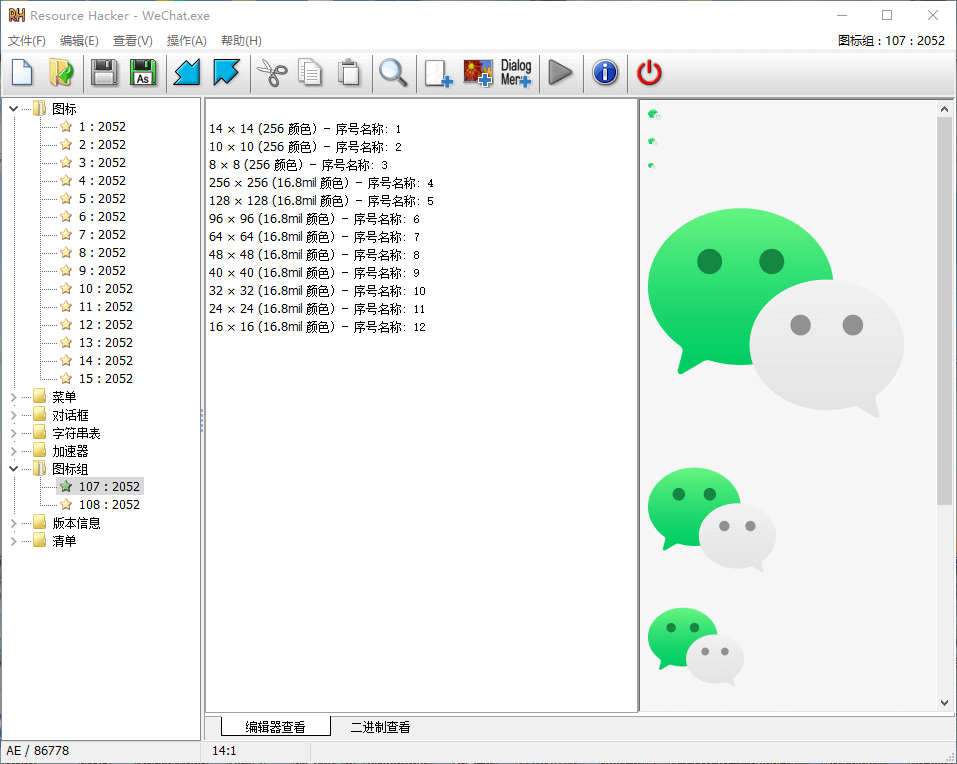Click the Add image resource icon
The width and height of the screenshot is (957, 764).
477,73
